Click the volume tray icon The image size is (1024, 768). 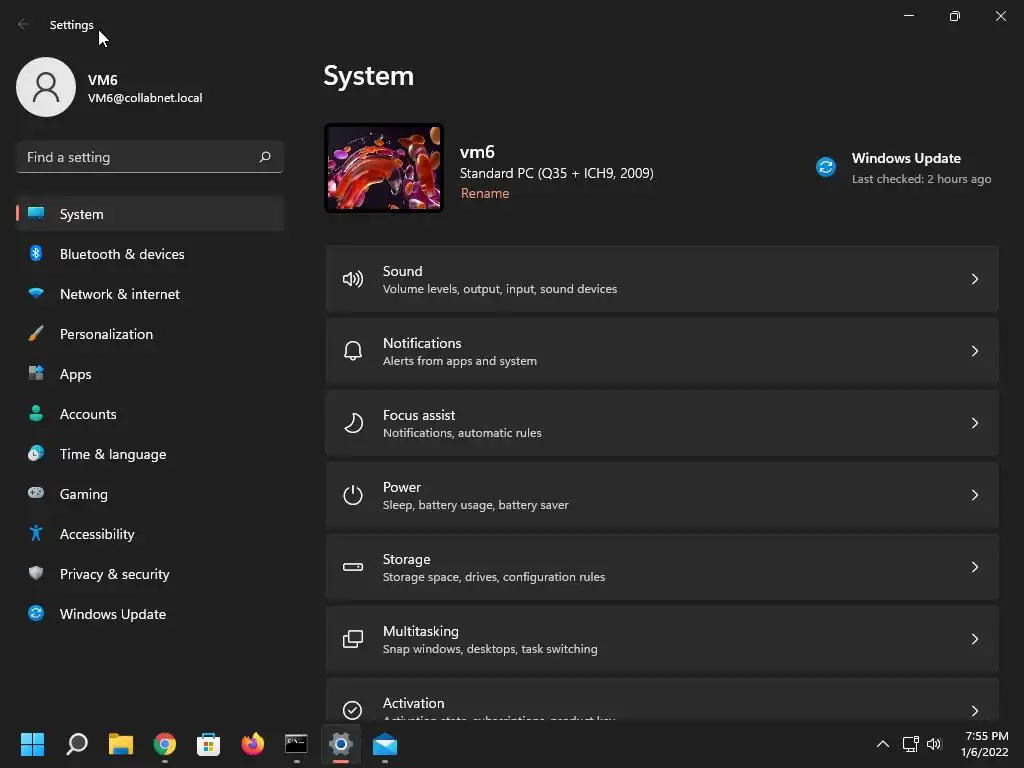pyautogui.click(x=934, y=744)
